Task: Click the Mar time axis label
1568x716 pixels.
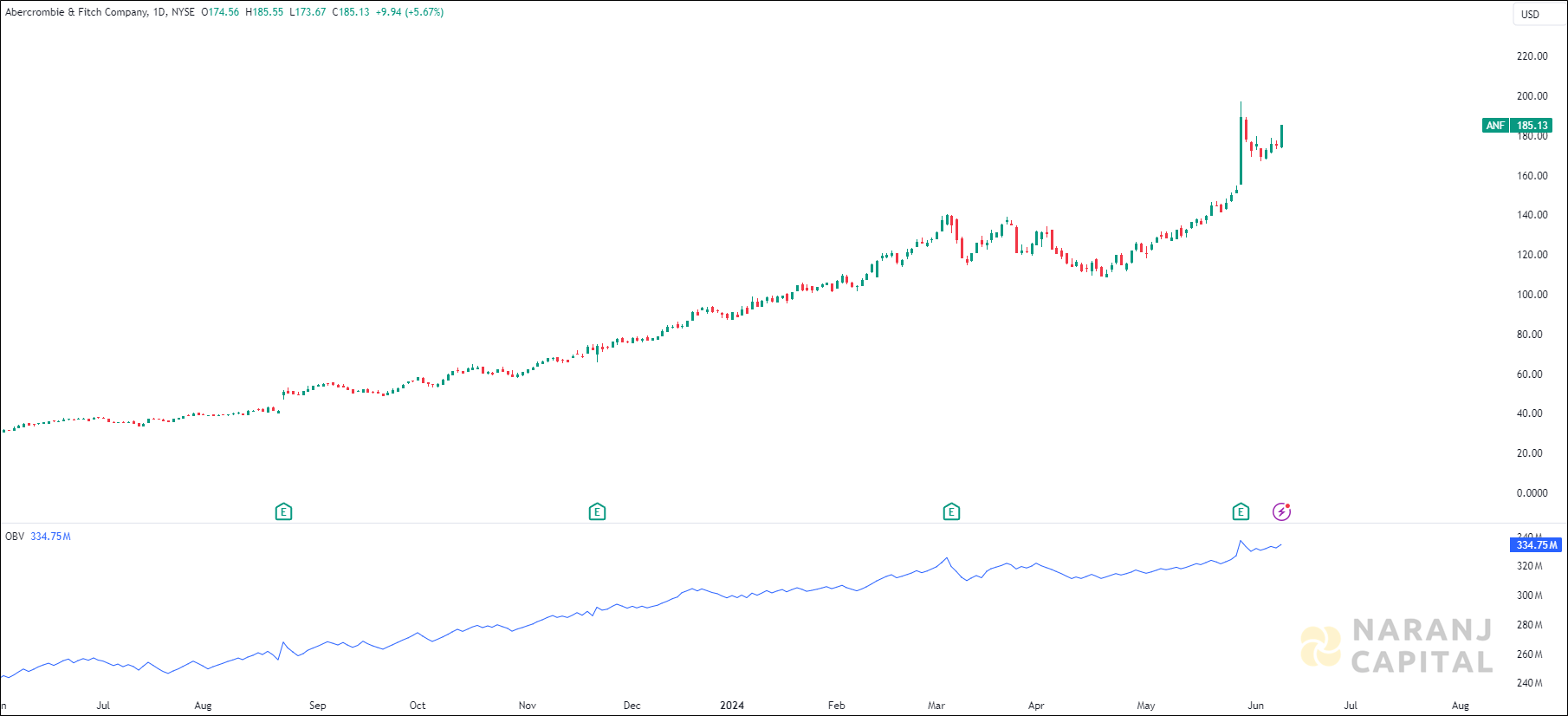Action: (936, 706)
